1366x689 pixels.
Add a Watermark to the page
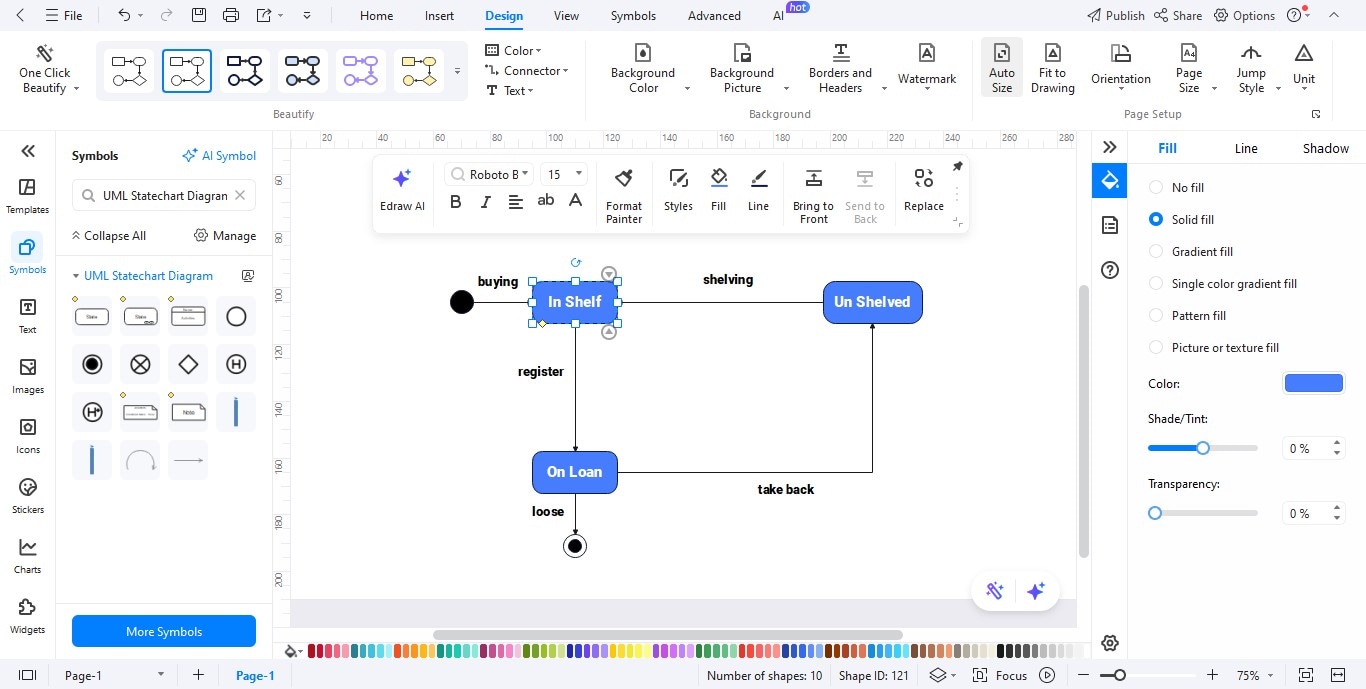(927, 66)
